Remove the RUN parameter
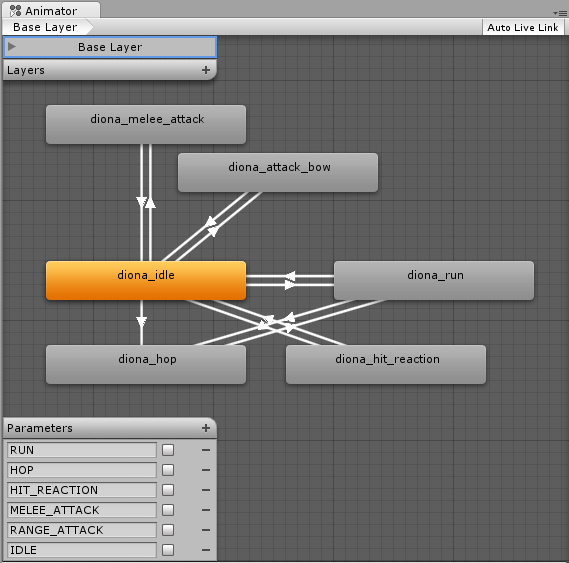The width and height of the screenshot is (569, 563). (206, 450)
